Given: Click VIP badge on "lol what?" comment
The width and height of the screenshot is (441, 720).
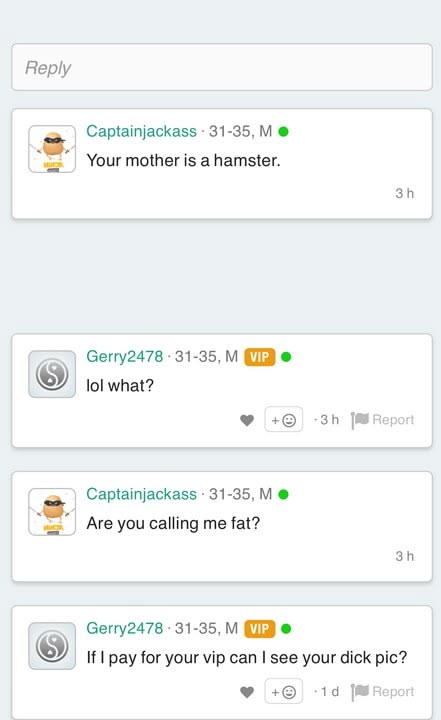Looking at the screenshot, I should pyautogui.click(x=260, y=357).
